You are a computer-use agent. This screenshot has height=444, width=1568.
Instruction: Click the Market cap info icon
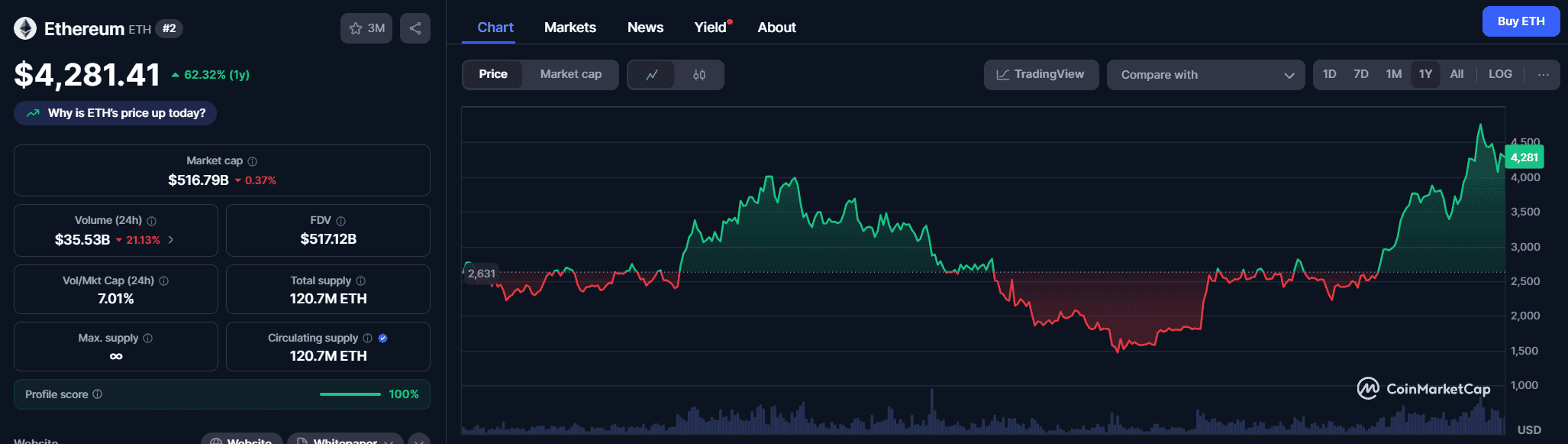[x=253, y=161]
